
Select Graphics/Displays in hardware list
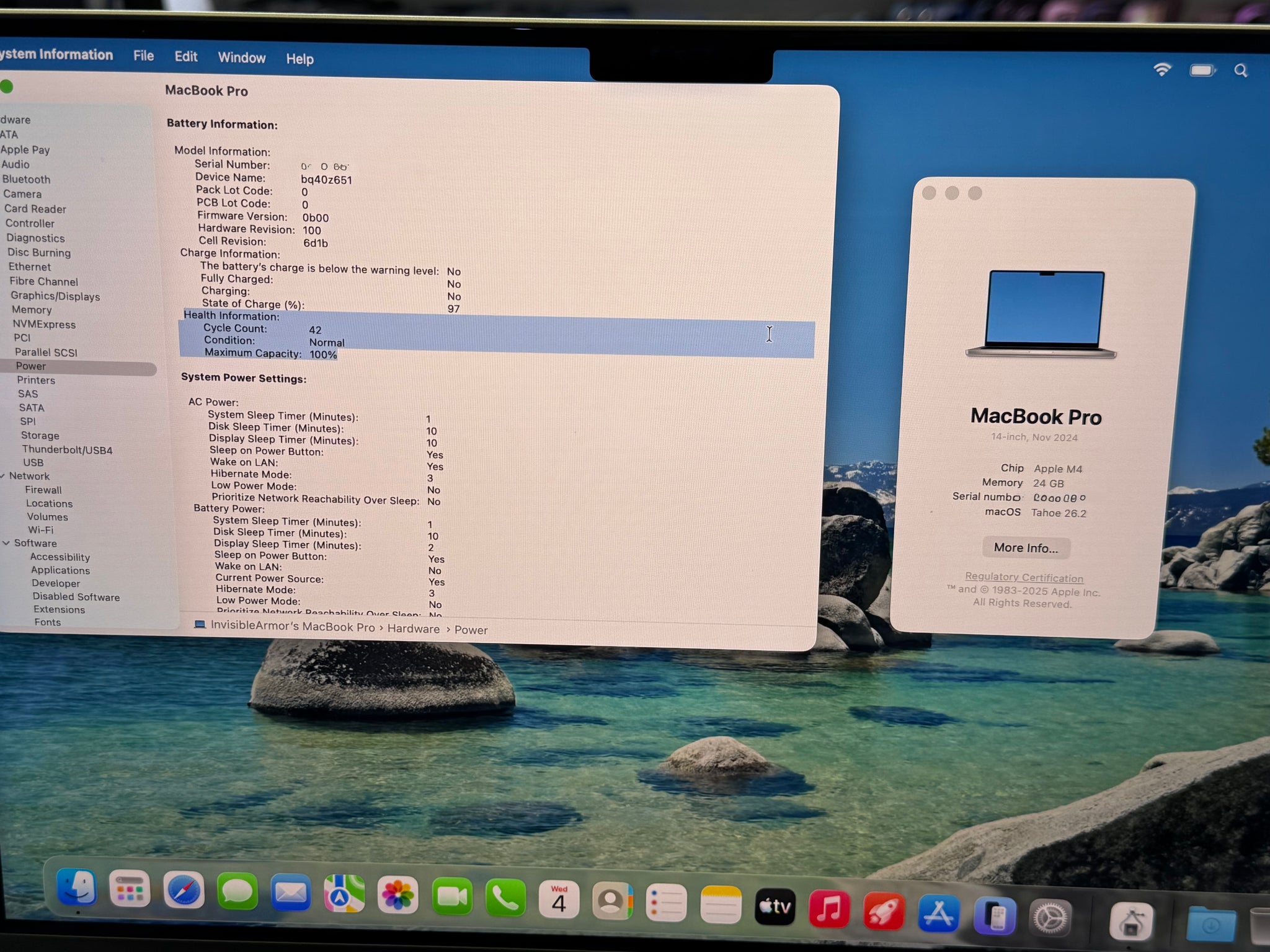[x=55, y=296]
